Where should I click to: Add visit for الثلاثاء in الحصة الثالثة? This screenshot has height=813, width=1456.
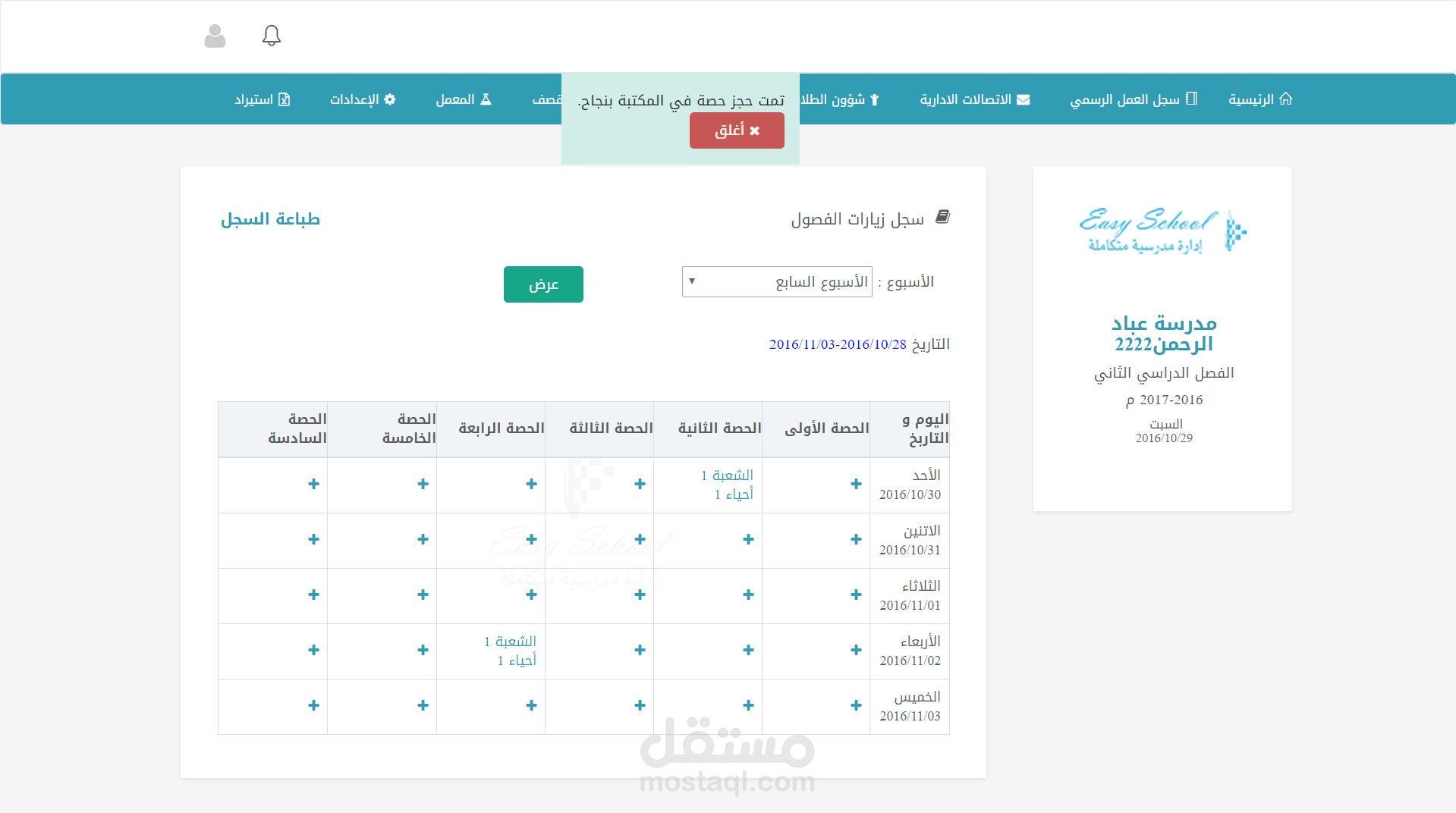coord(640,595)
